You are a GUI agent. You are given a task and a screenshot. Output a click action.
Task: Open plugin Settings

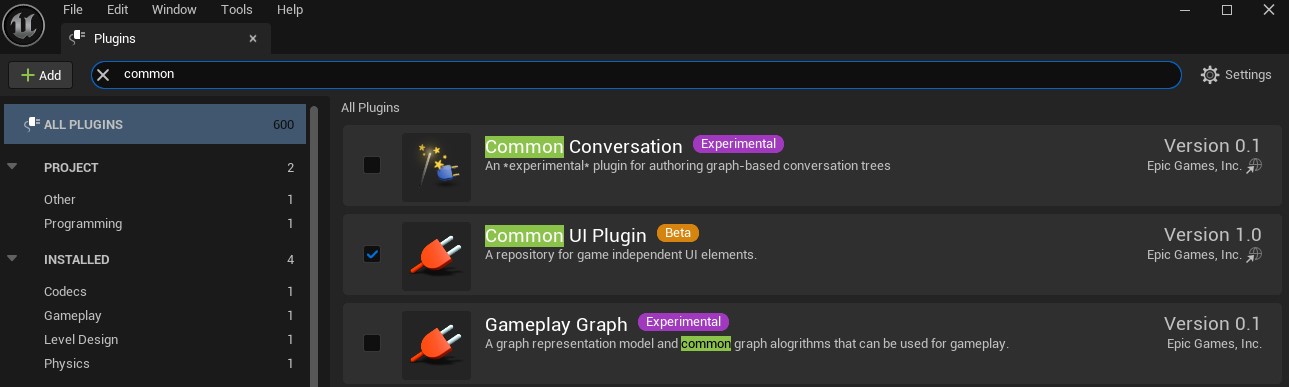tap(1236, 75)
